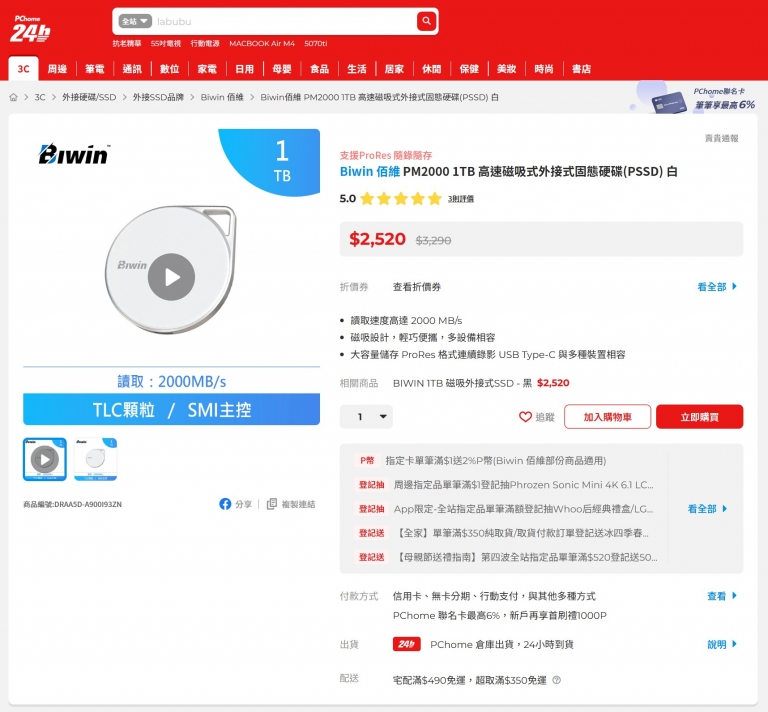Click the 立即購買 button
The height and width of the screenshot is (712, 768).
[x=699, y=417]
